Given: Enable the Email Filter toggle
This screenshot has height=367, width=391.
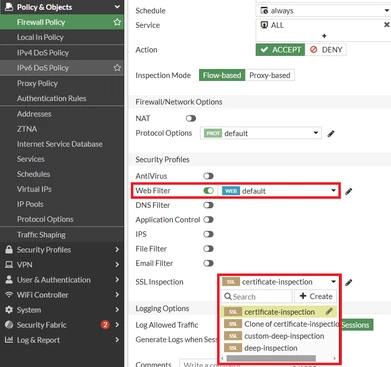Looking at the screenshot, I should click(x=208, y=263).
